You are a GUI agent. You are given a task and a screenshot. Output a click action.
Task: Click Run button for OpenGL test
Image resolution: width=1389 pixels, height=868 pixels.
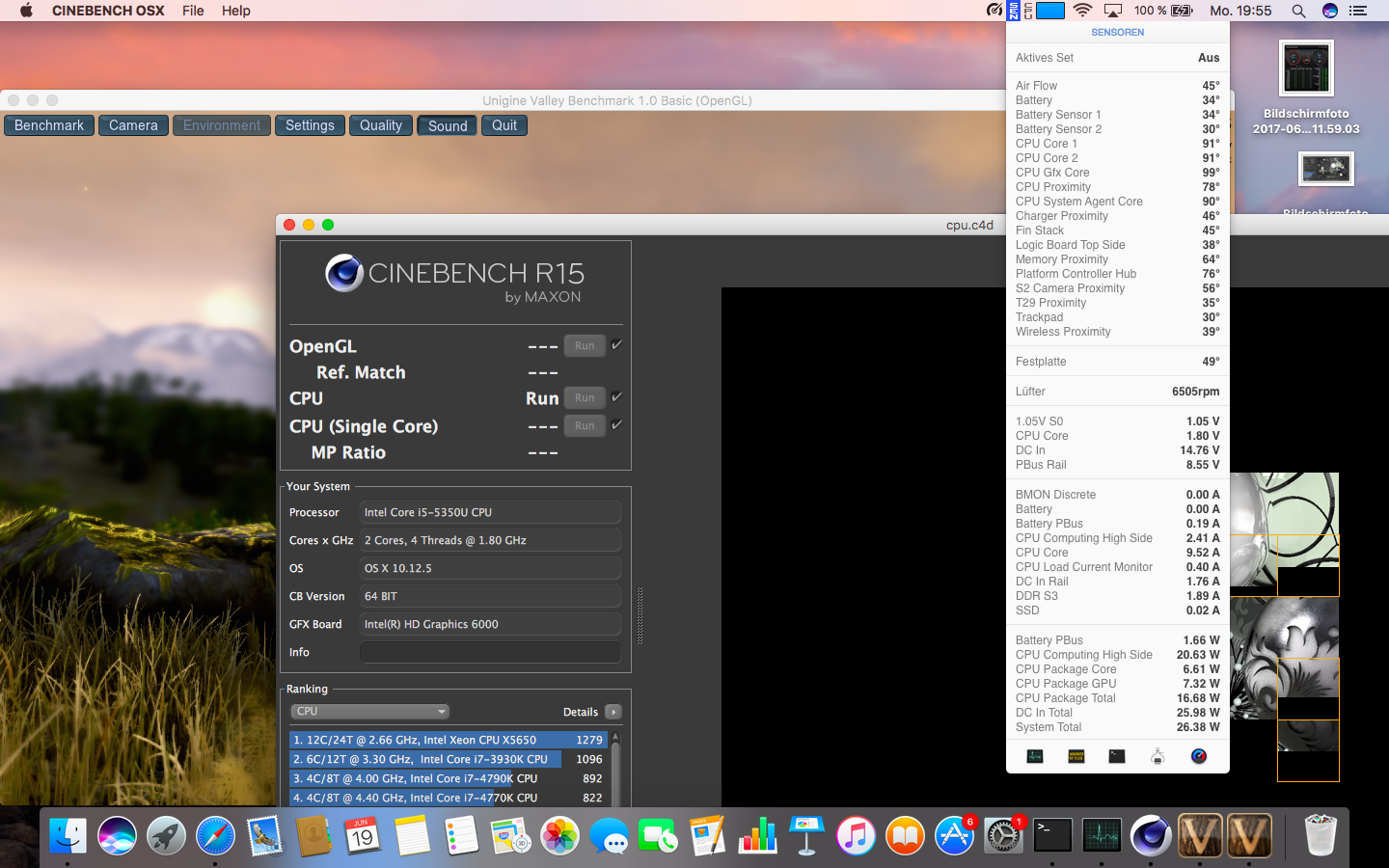[x=585, y=345]
